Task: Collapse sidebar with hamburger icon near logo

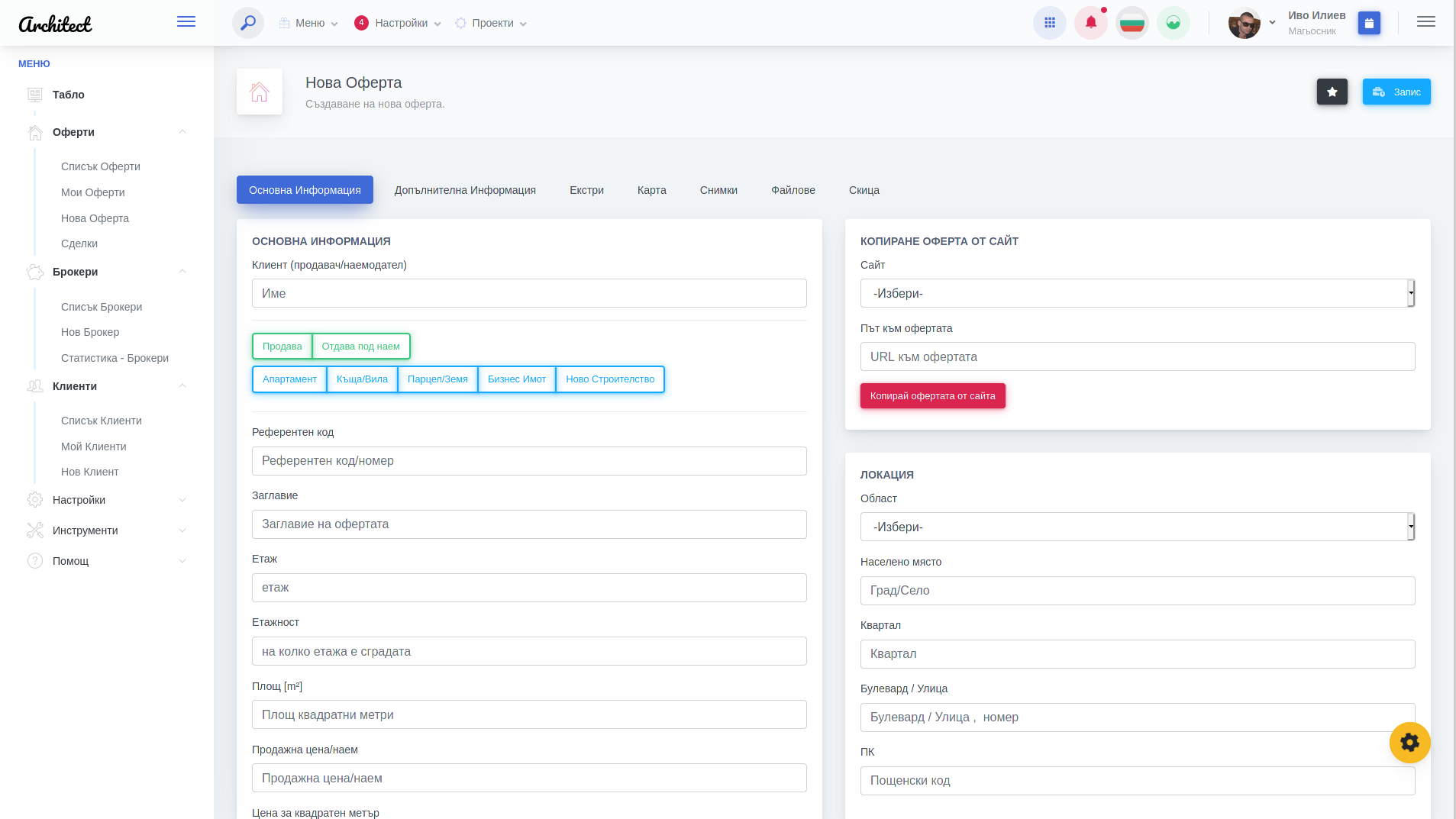Action: [x=186, y=22]
